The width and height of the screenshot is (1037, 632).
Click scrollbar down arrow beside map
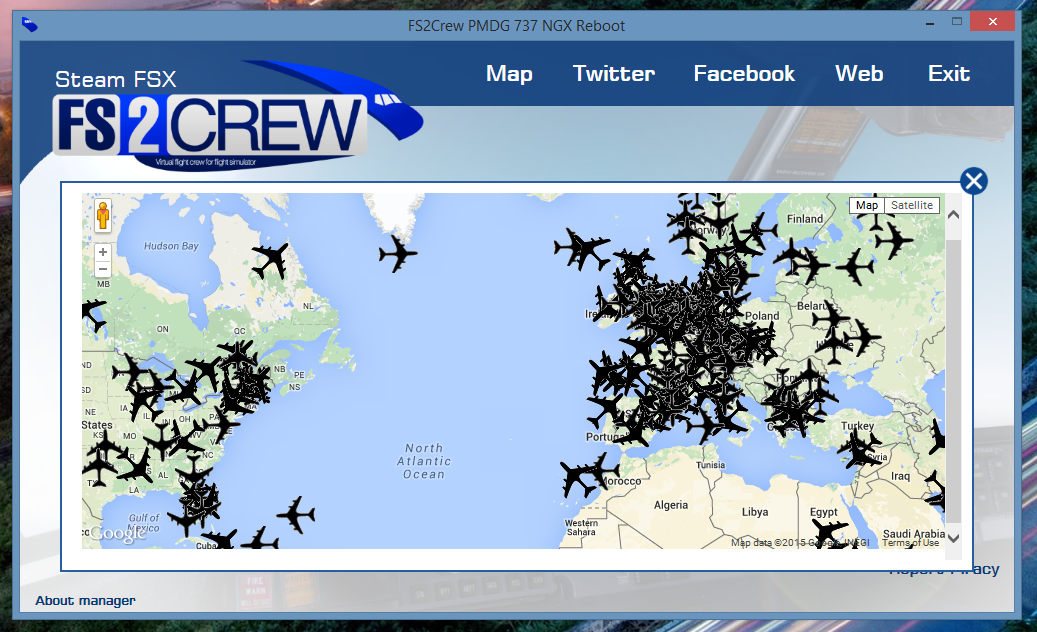coord(953,538)
